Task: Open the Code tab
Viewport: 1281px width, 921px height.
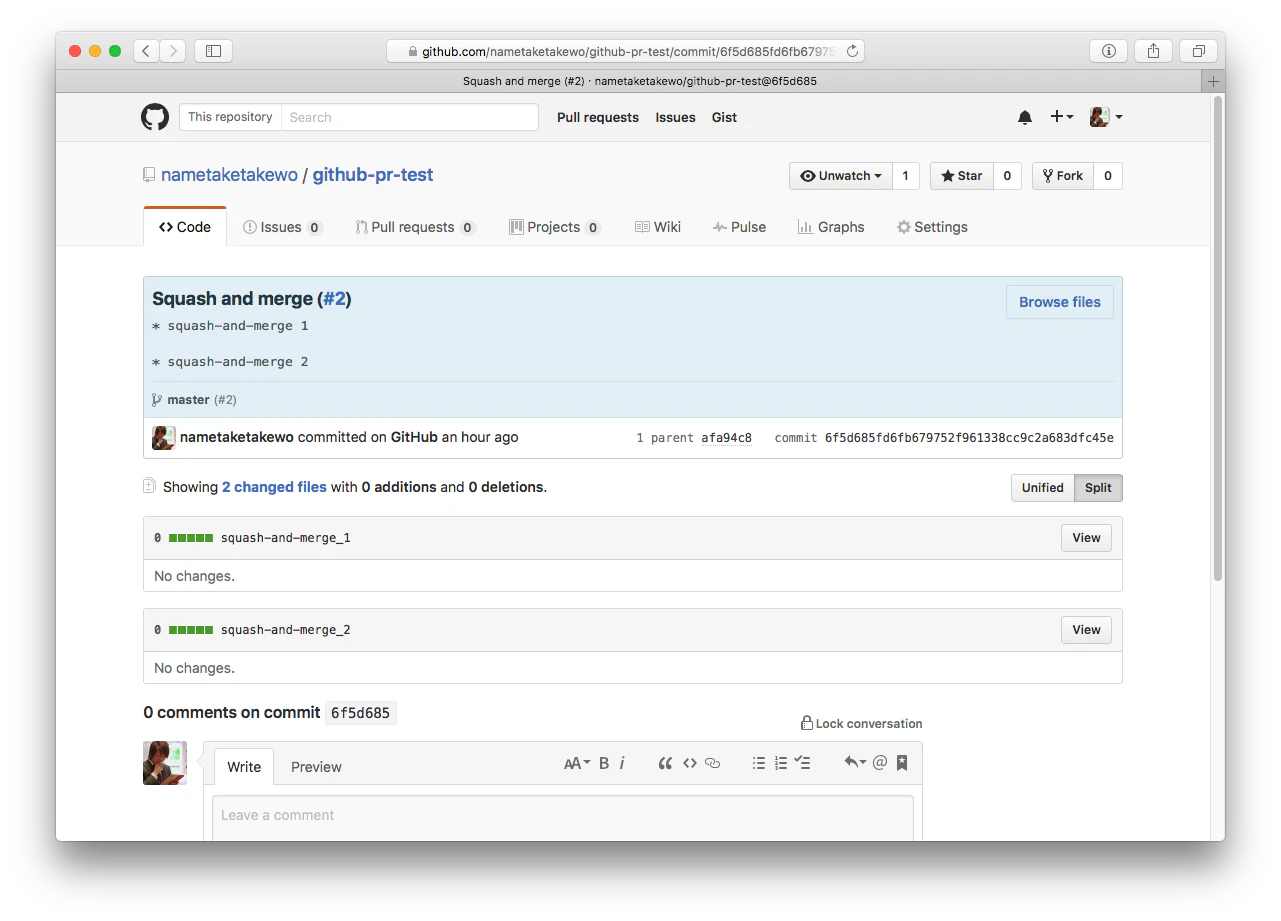Action: pyautogui.click(x=185, y=227)
